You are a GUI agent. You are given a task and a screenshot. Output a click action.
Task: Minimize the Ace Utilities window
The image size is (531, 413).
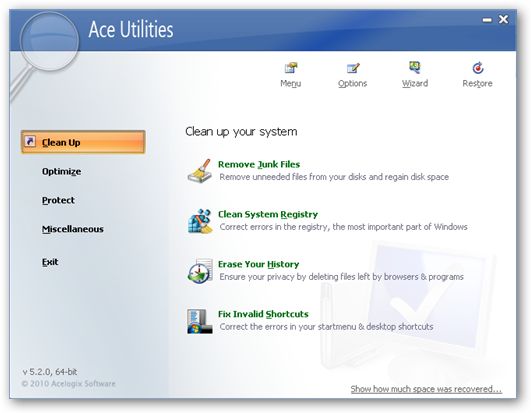coord(487,20)
